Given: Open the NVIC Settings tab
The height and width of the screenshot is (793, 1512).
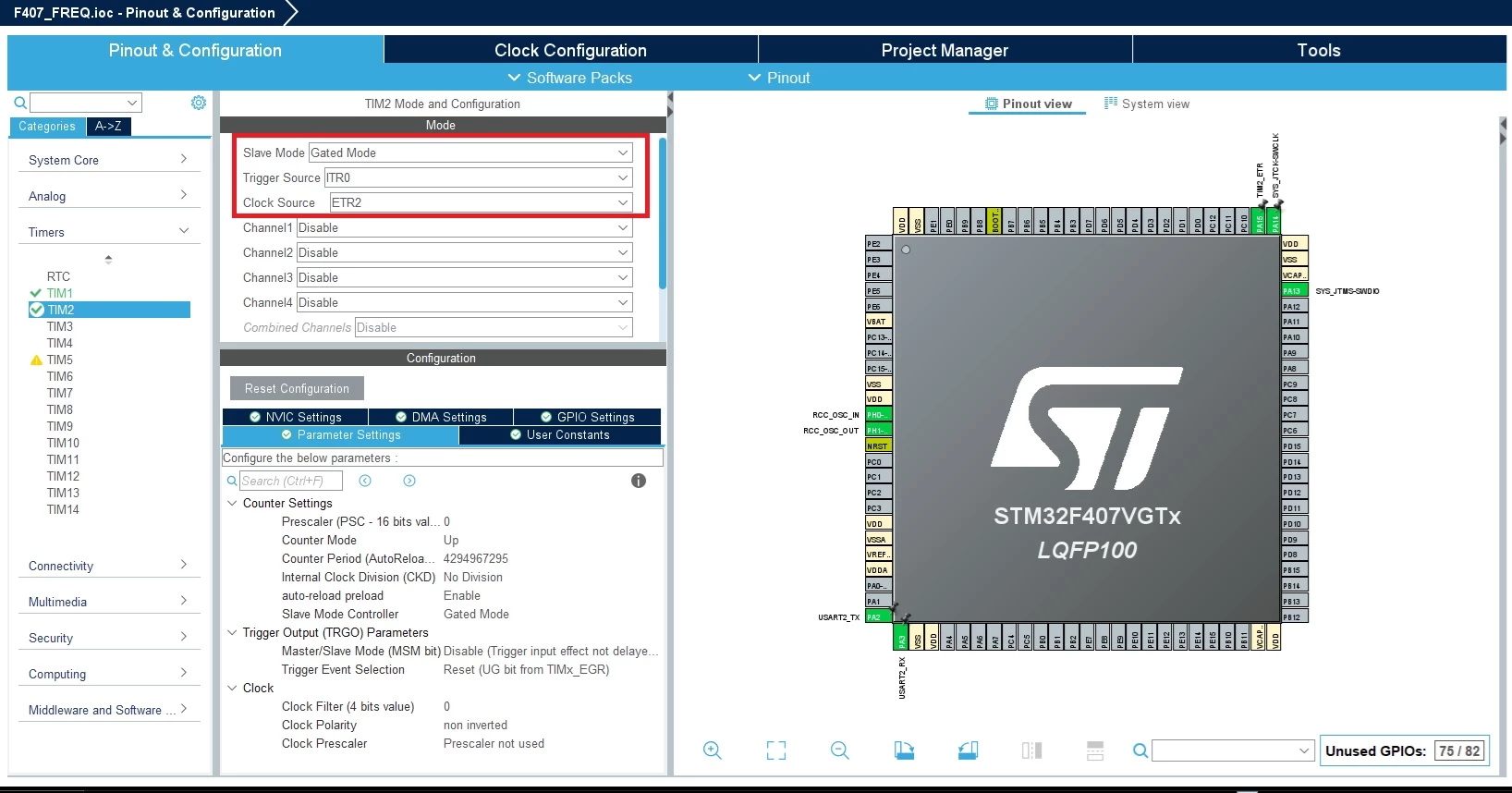Looking at the screenshot, I should click(296, 417).
